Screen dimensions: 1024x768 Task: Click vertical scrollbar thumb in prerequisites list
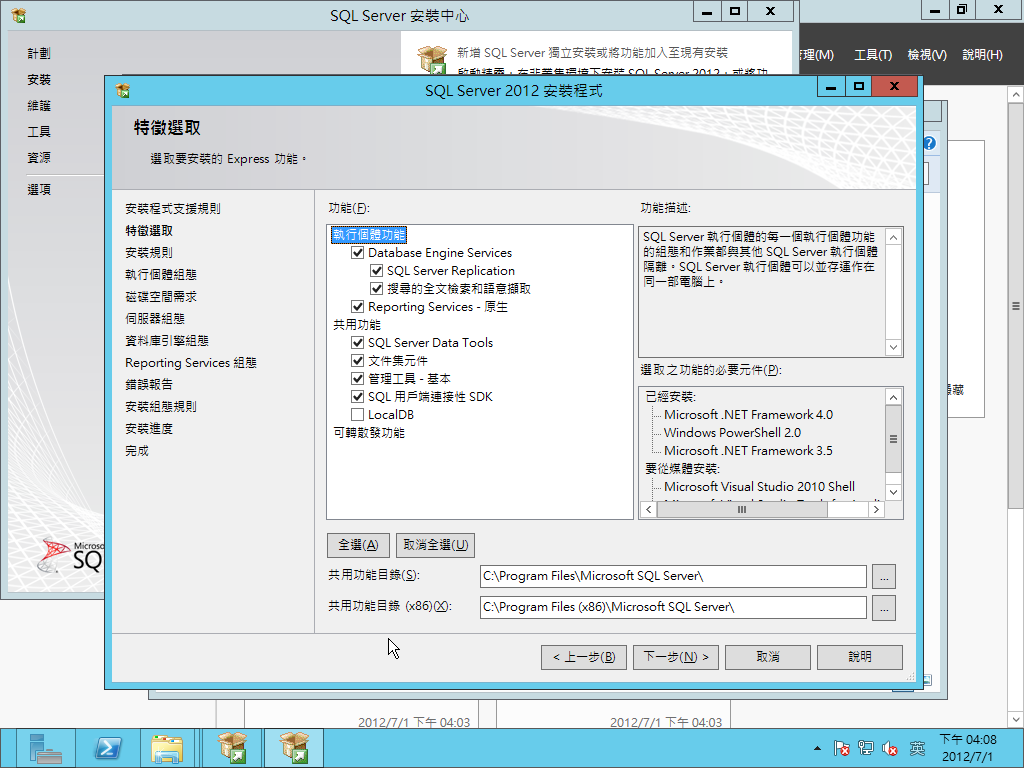click(893, 438)
